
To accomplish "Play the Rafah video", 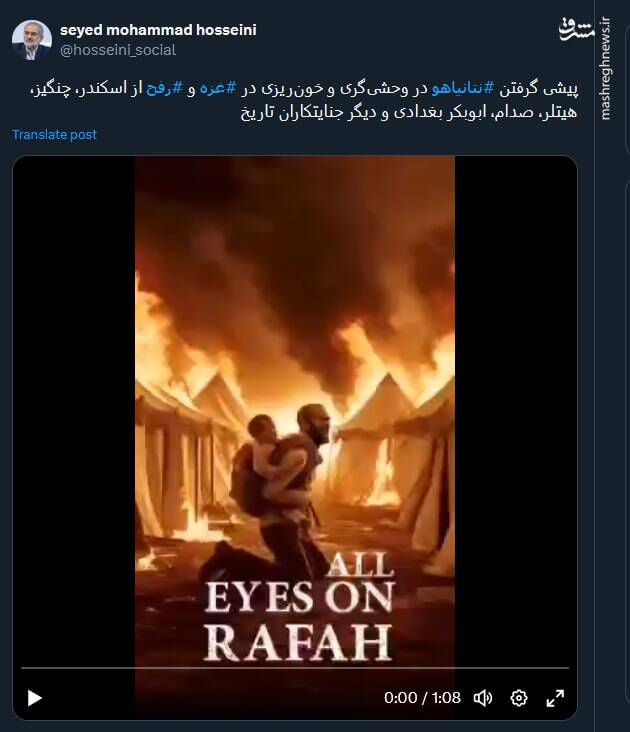I will (x=35, y=698).
